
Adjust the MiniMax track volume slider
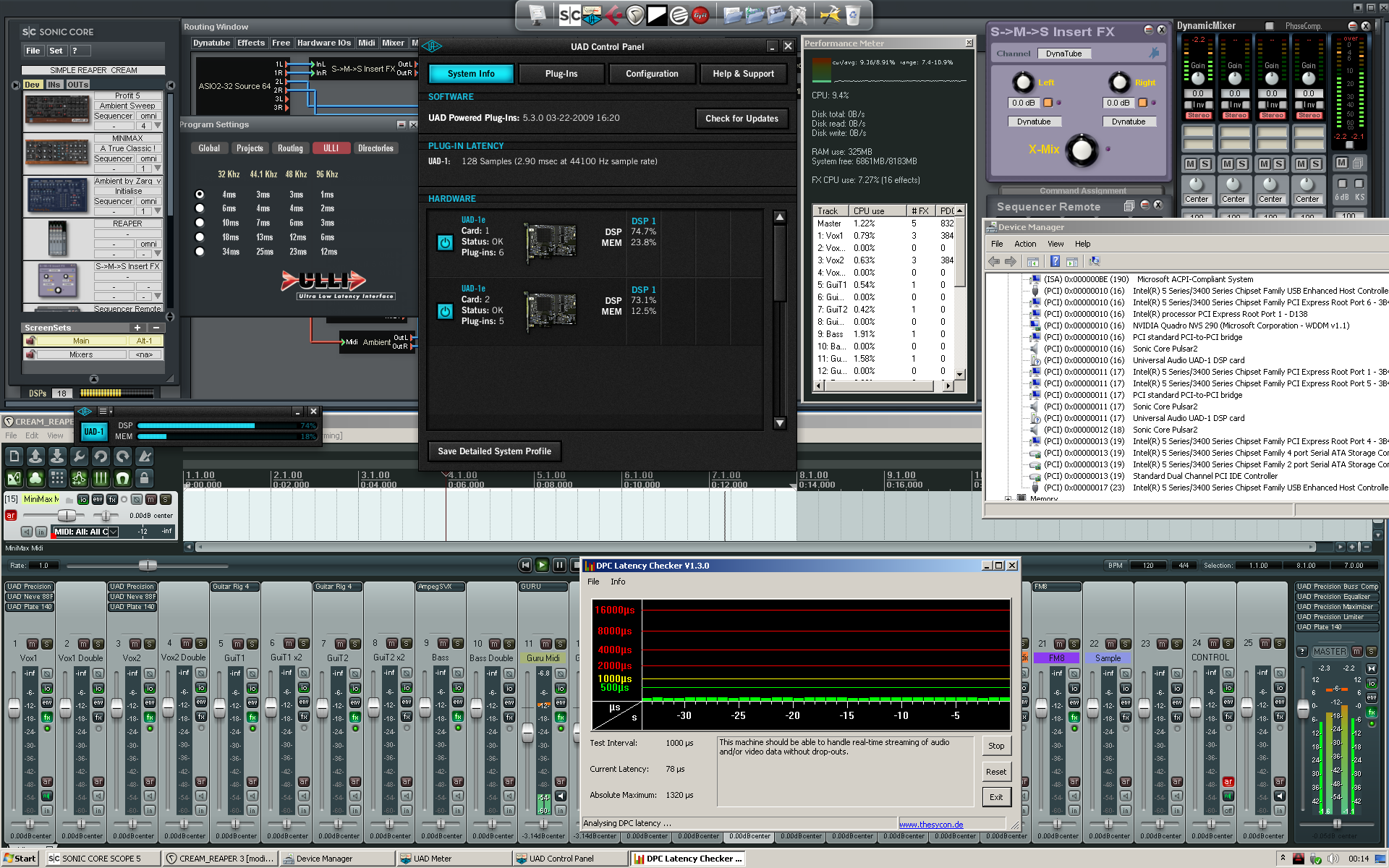point(67,516)
